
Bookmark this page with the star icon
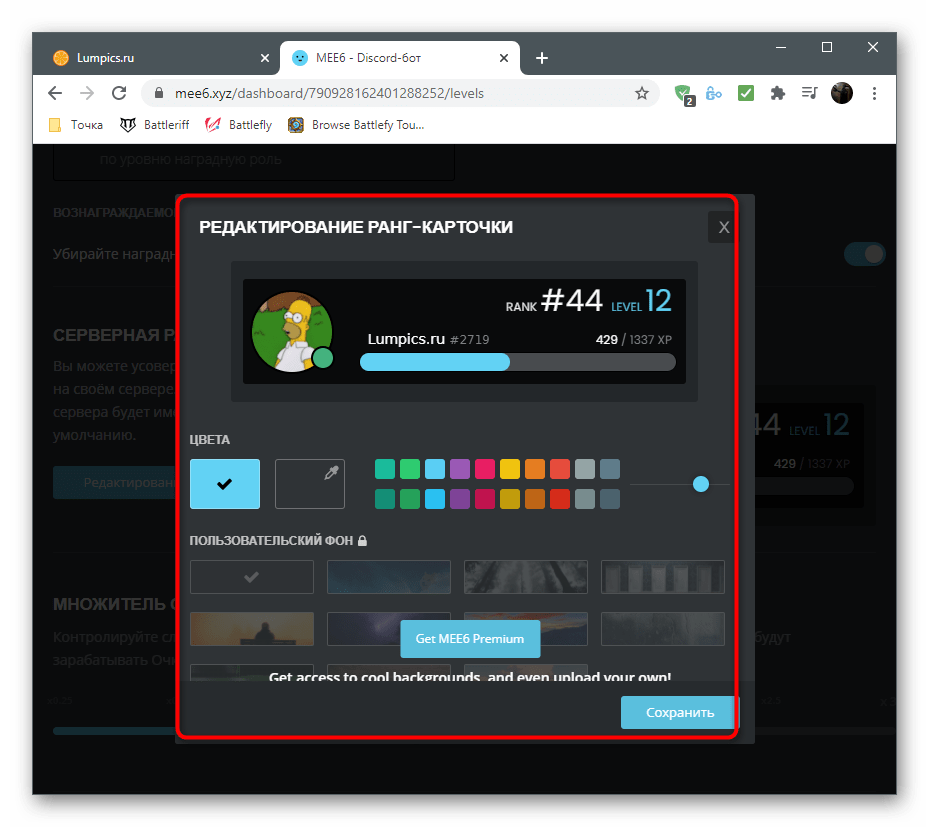click(x=642, y=93)
